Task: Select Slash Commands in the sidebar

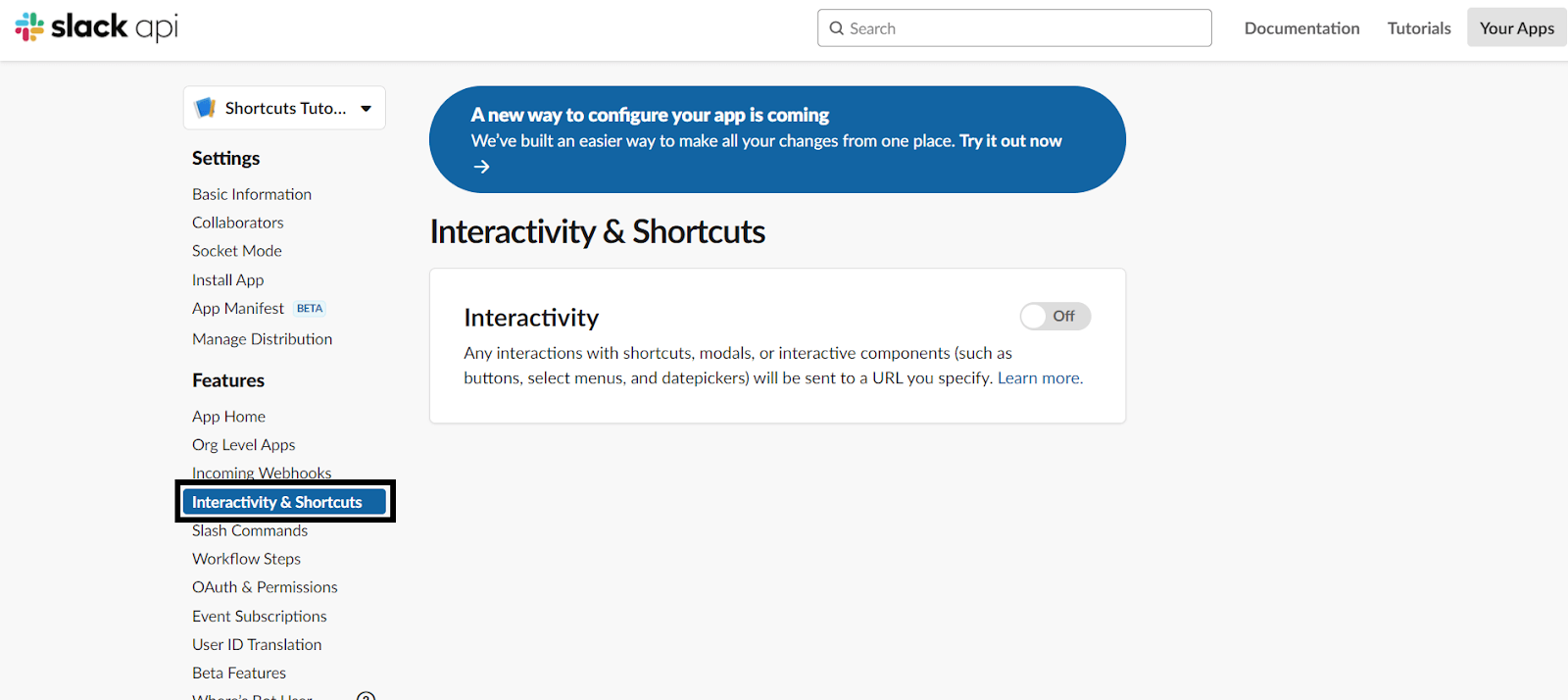Action: point(249,530)
